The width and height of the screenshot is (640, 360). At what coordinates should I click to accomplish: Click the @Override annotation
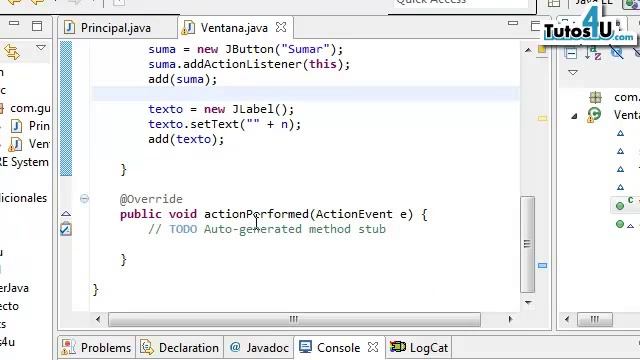click(151, 199)
